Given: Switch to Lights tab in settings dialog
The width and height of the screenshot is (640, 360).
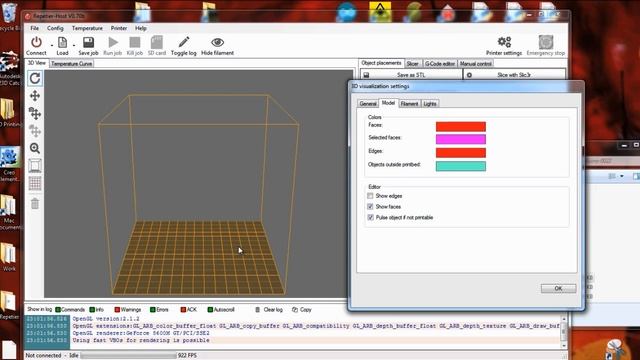Looking at the screenshot, I should coord(430,104).
